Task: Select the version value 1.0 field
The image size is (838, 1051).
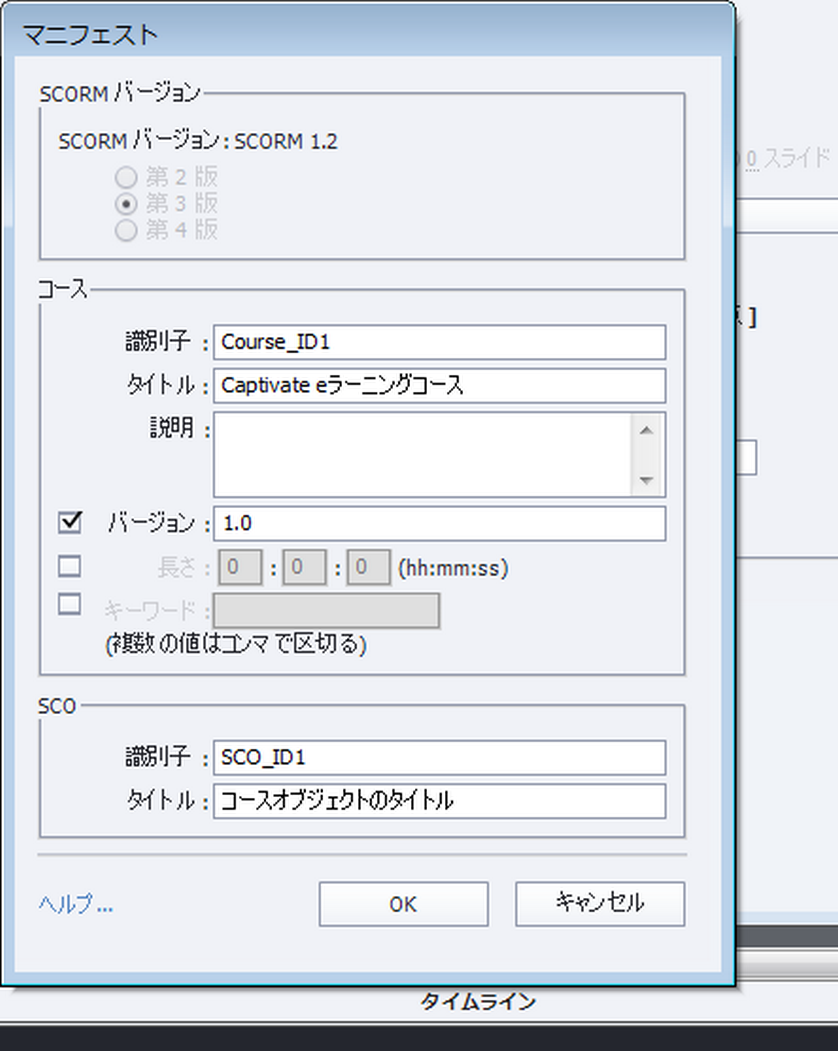Action: coord(440,523)
